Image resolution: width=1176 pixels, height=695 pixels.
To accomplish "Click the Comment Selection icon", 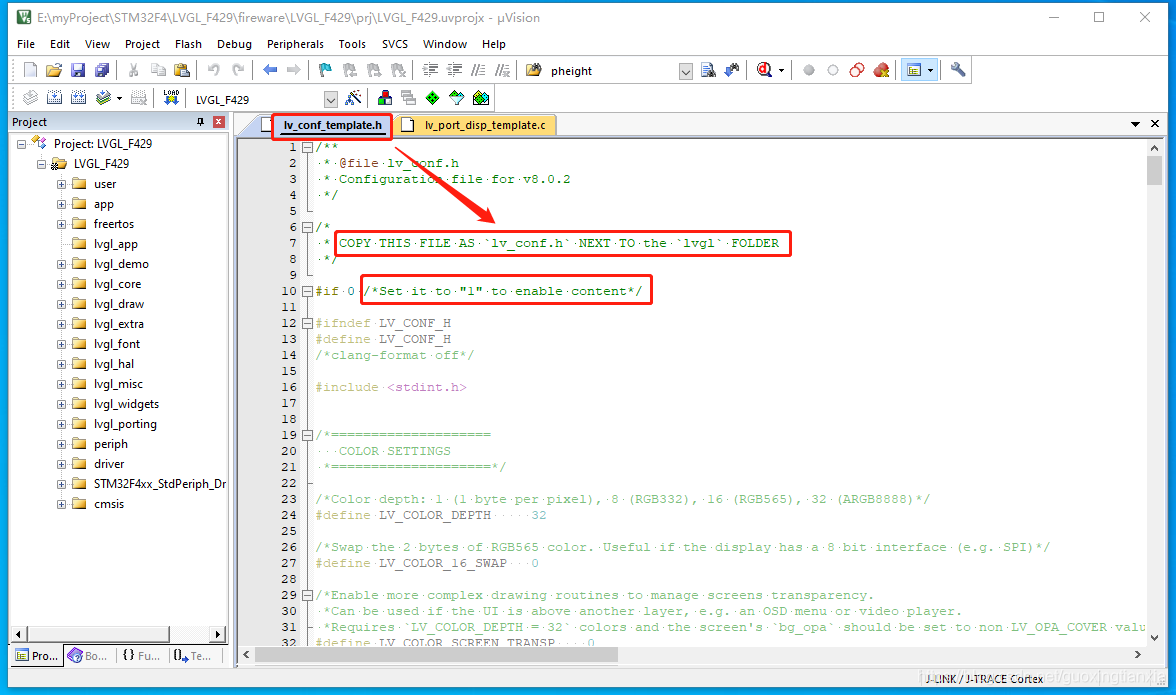I will click(478, 70).
